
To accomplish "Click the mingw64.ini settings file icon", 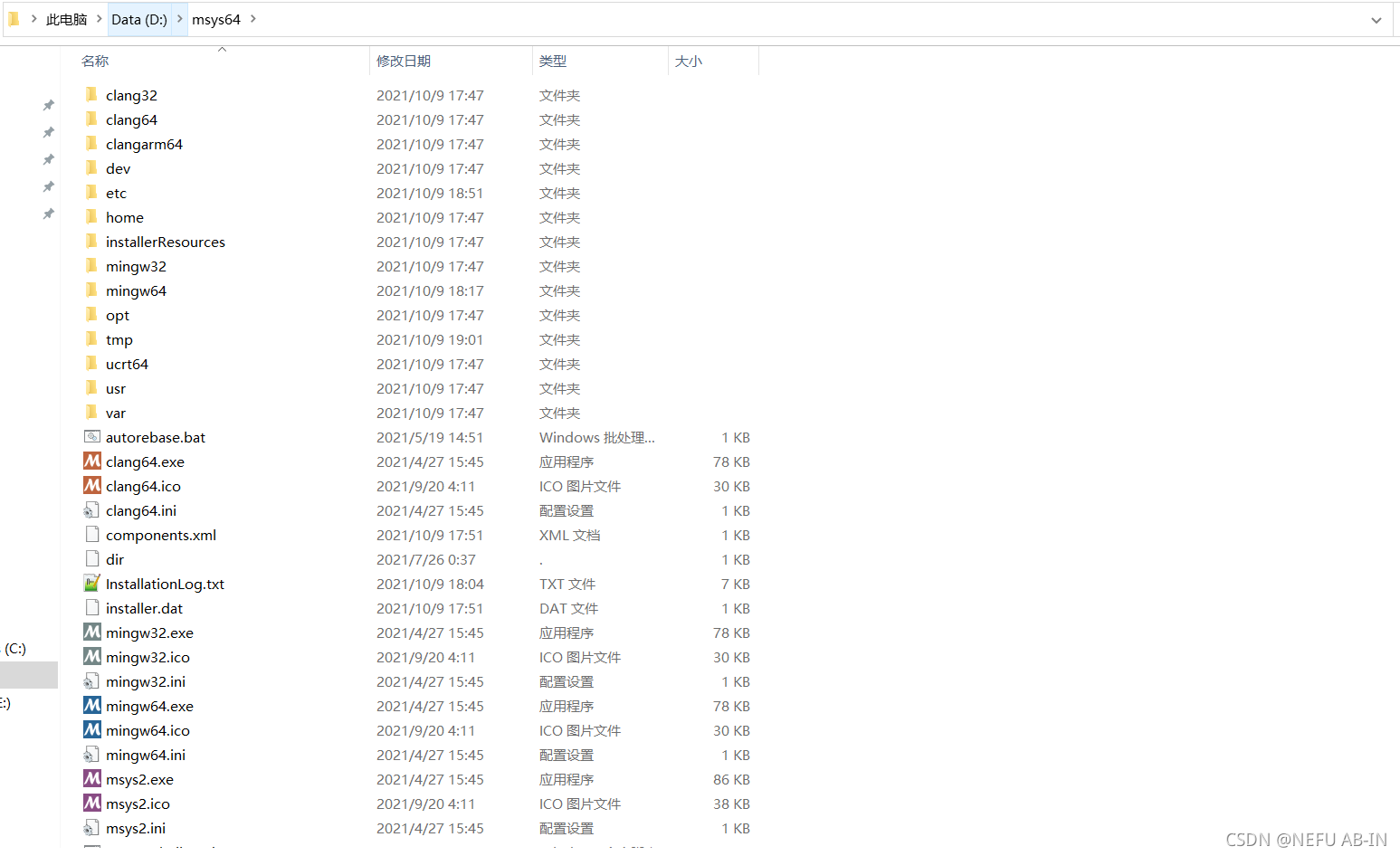I will [91, 755].
